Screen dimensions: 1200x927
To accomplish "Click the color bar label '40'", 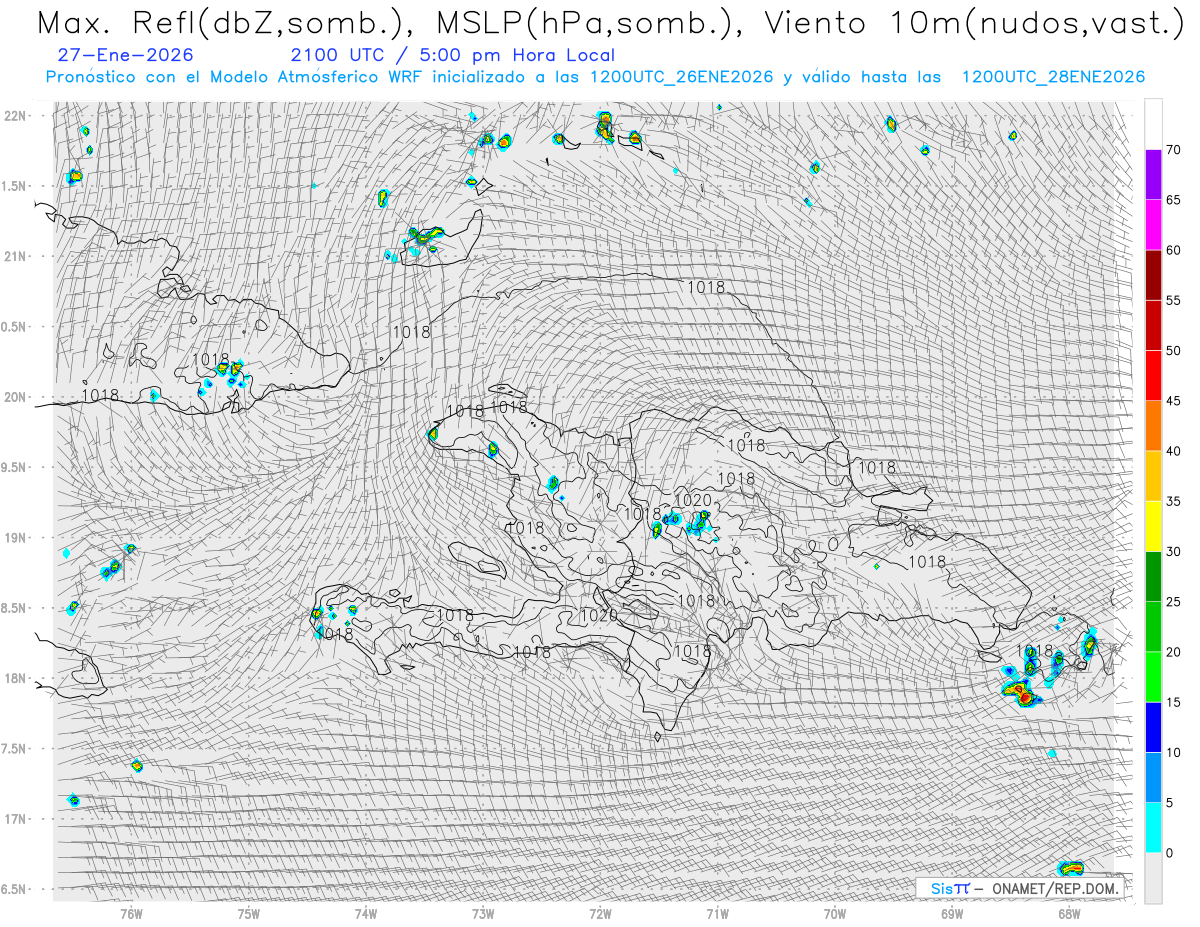I will 1173,451.
